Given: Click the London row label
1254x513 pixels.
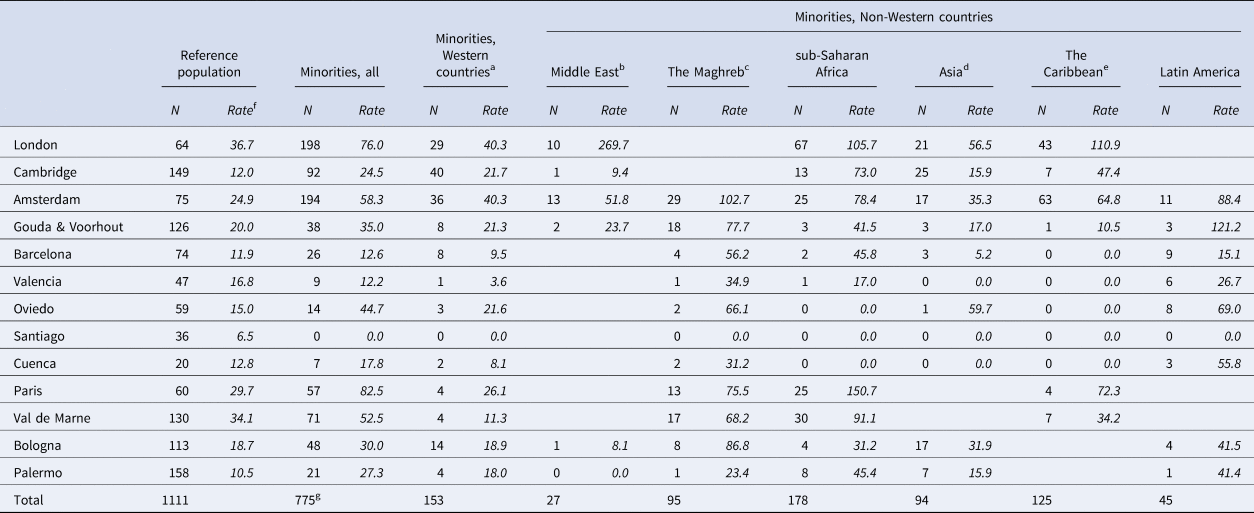Looking at the screenshot, I should tap(36, 146).
